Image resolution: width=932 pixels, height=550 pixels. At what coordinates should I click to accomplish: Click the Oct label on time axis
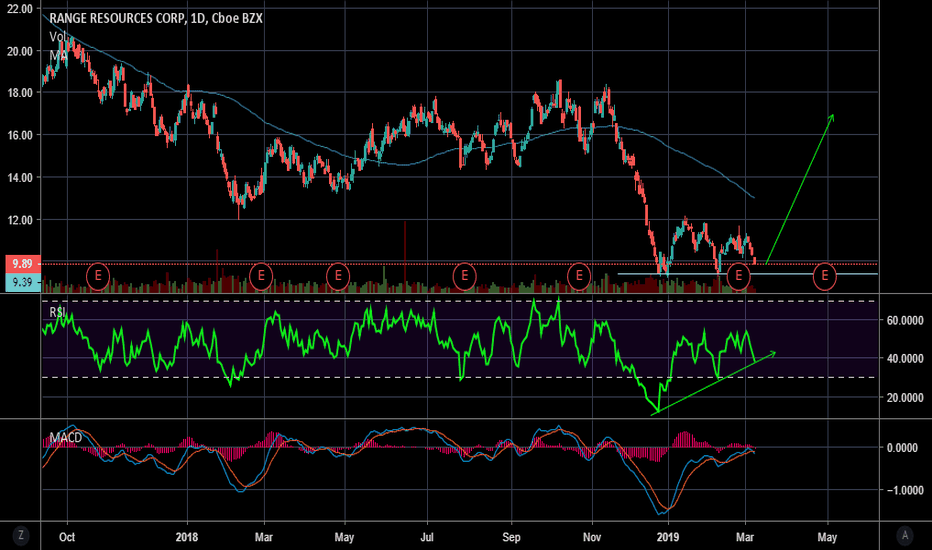(x=67, y=537)
